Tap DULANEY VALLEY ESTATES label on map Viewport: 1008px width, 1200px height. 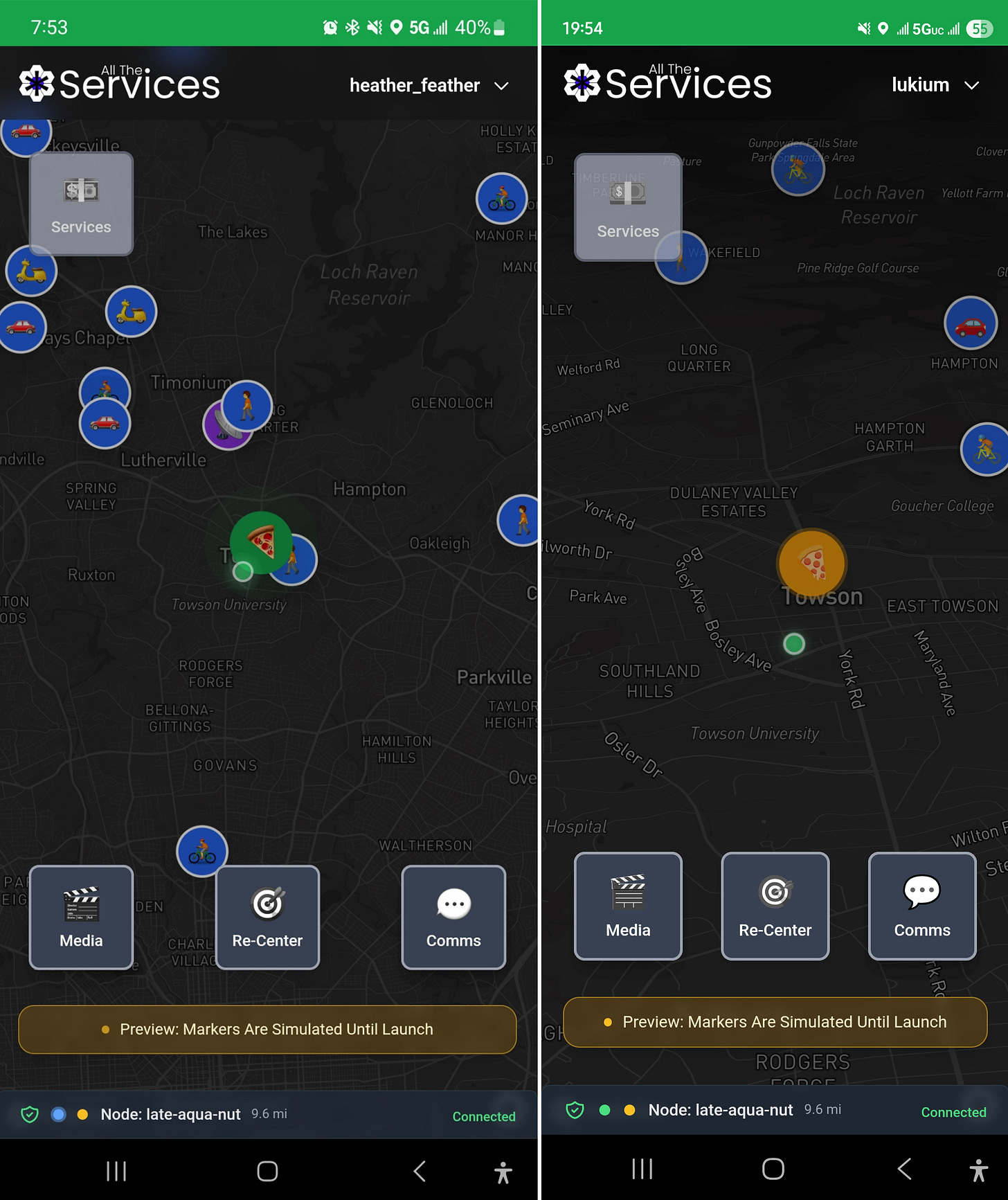(734, 502)
